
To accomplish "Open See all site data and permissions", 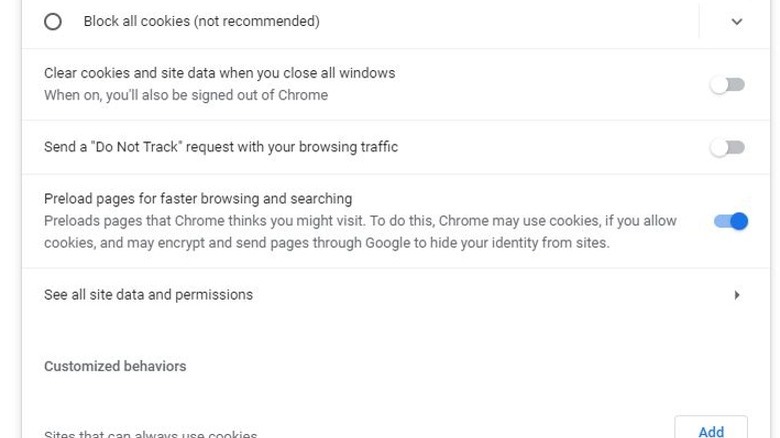I will point(148,295).
